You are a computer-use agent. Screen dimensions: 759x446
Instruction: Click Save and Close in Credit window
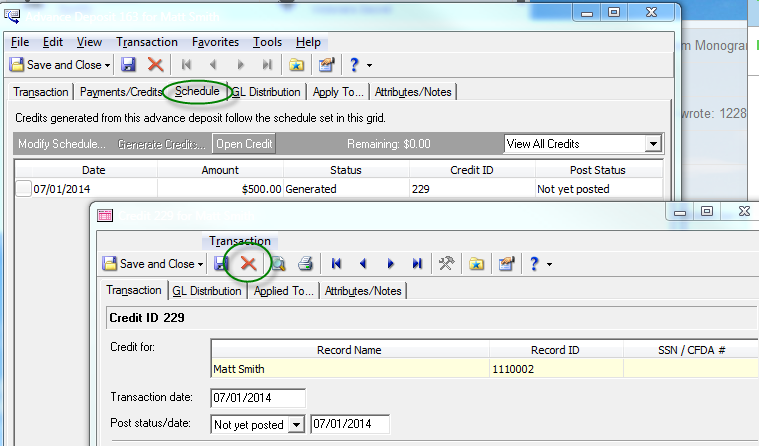point(149,263)
